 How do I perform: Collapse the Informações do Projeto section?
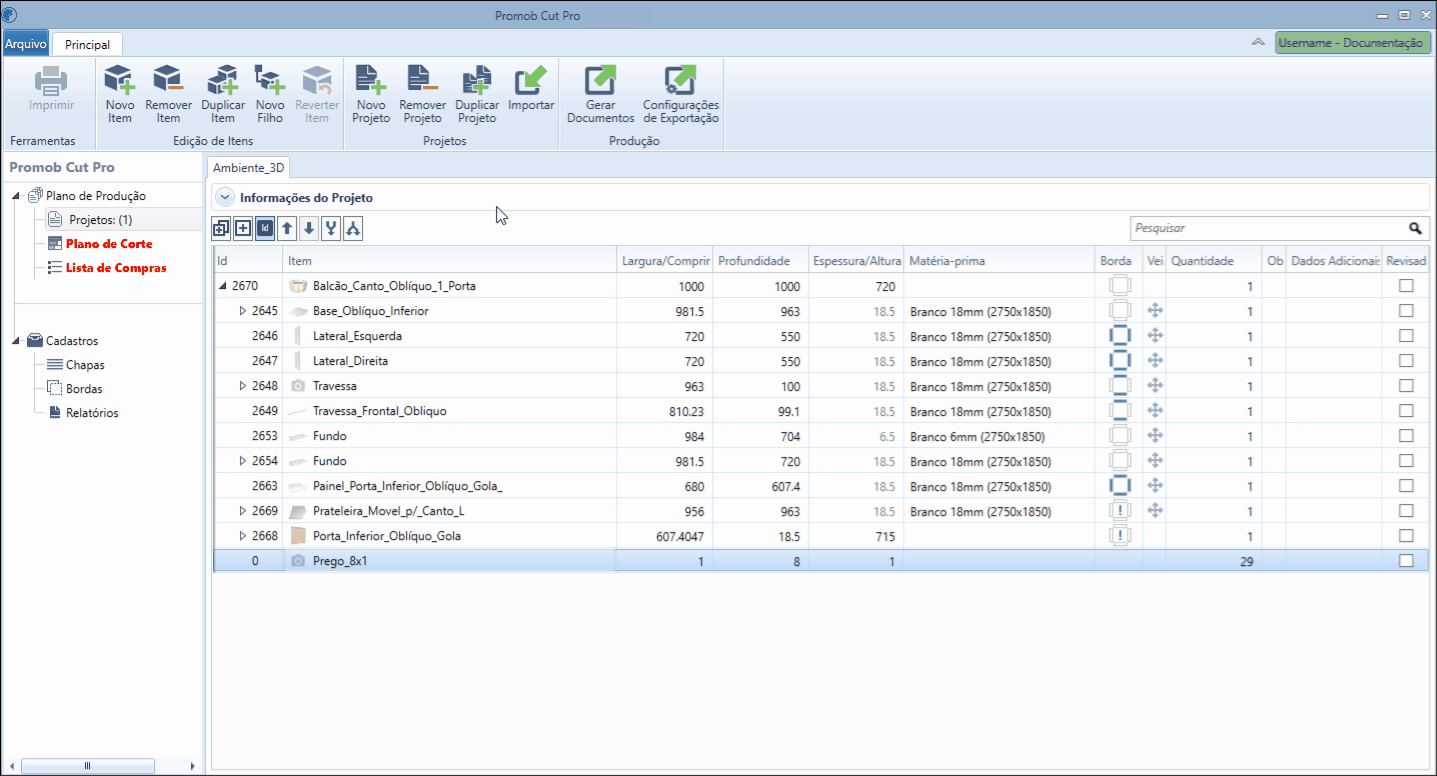(x=225, y=198)
